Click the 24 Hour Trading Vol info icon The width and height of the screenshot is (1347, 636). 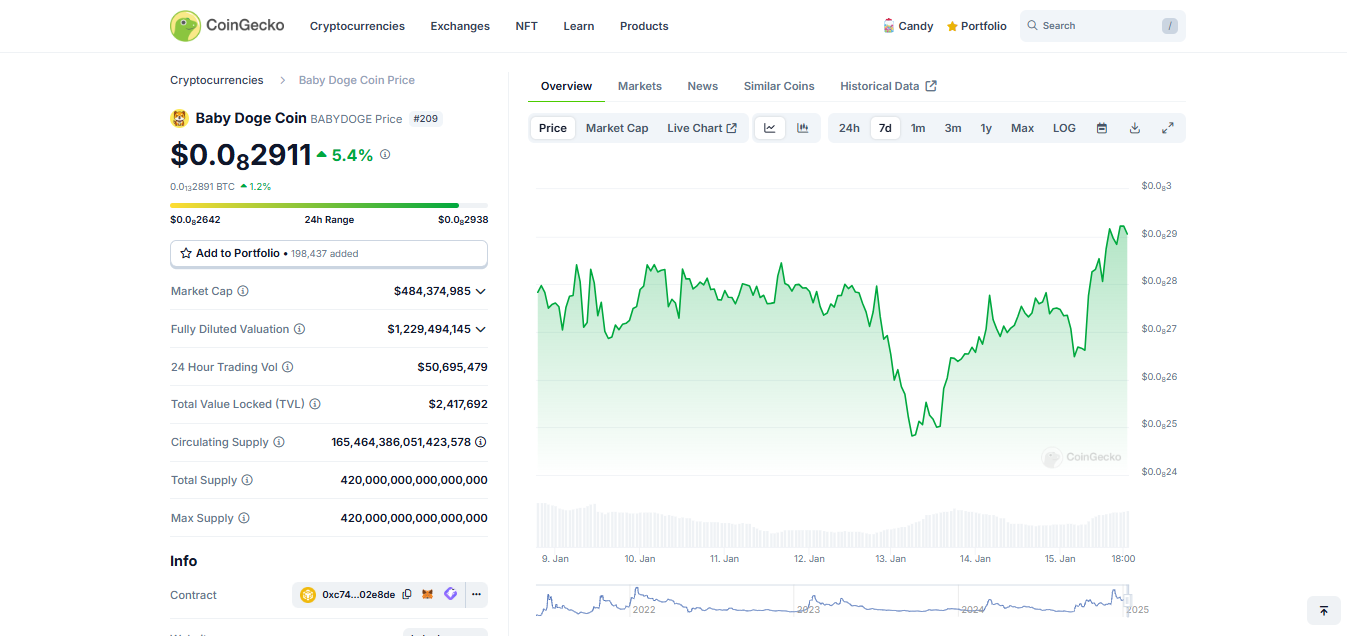pos(288,367)
